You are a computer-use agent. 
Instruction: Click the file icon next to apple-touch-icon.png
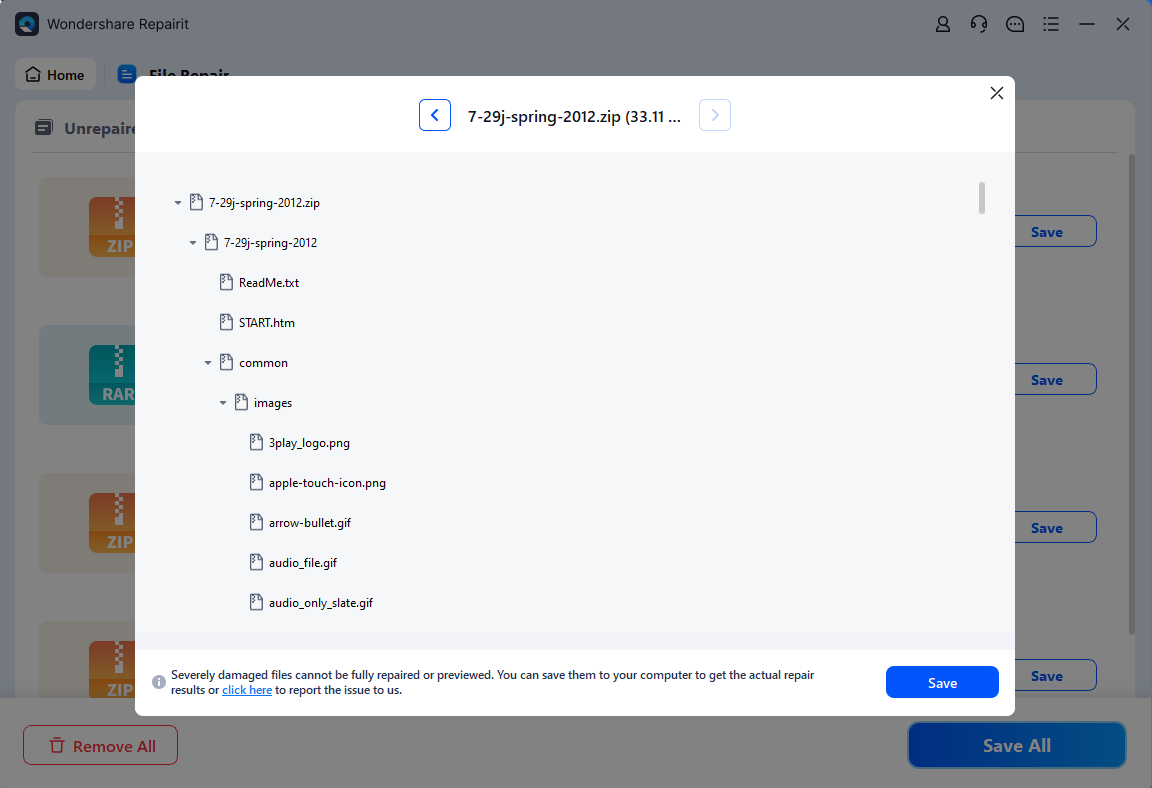(256, 482)
